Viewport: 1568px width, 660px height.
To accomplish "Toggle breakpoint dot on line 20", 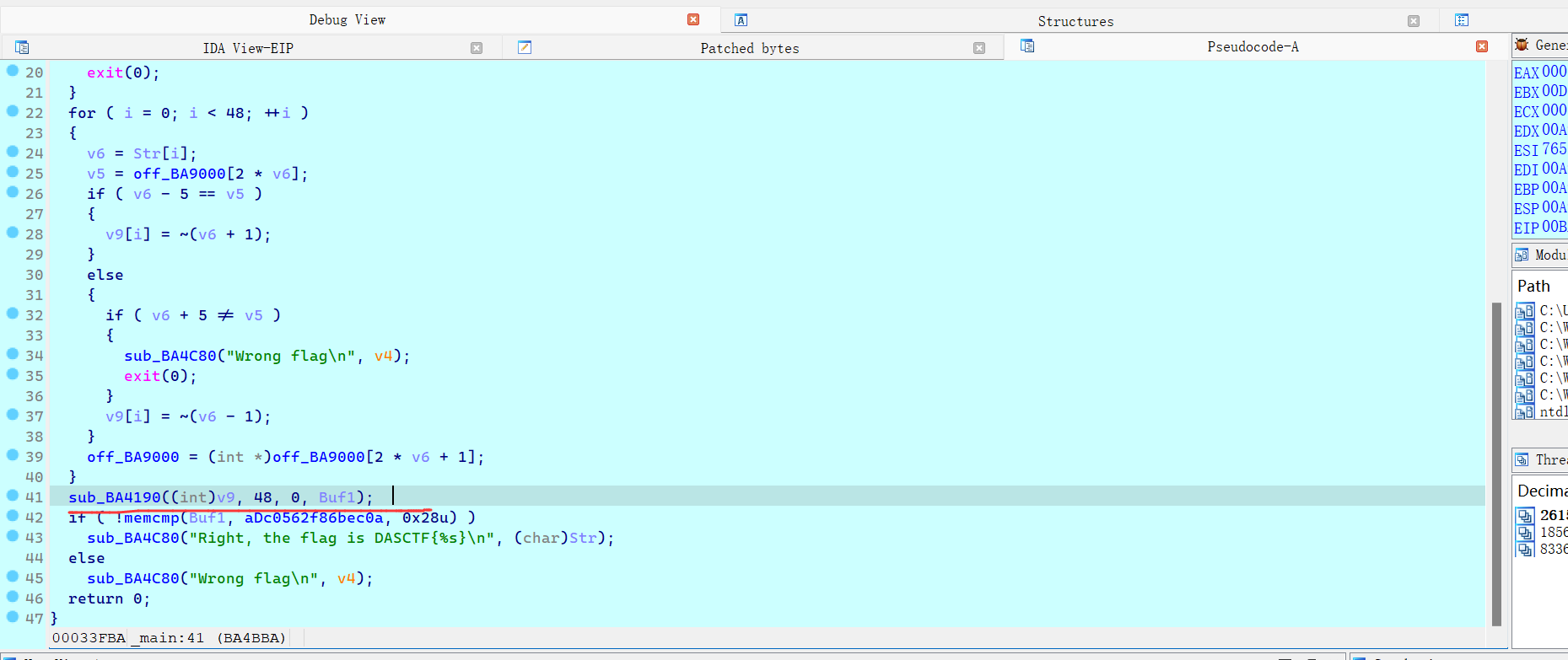I will pyautogui.click(x=13, y=71).
